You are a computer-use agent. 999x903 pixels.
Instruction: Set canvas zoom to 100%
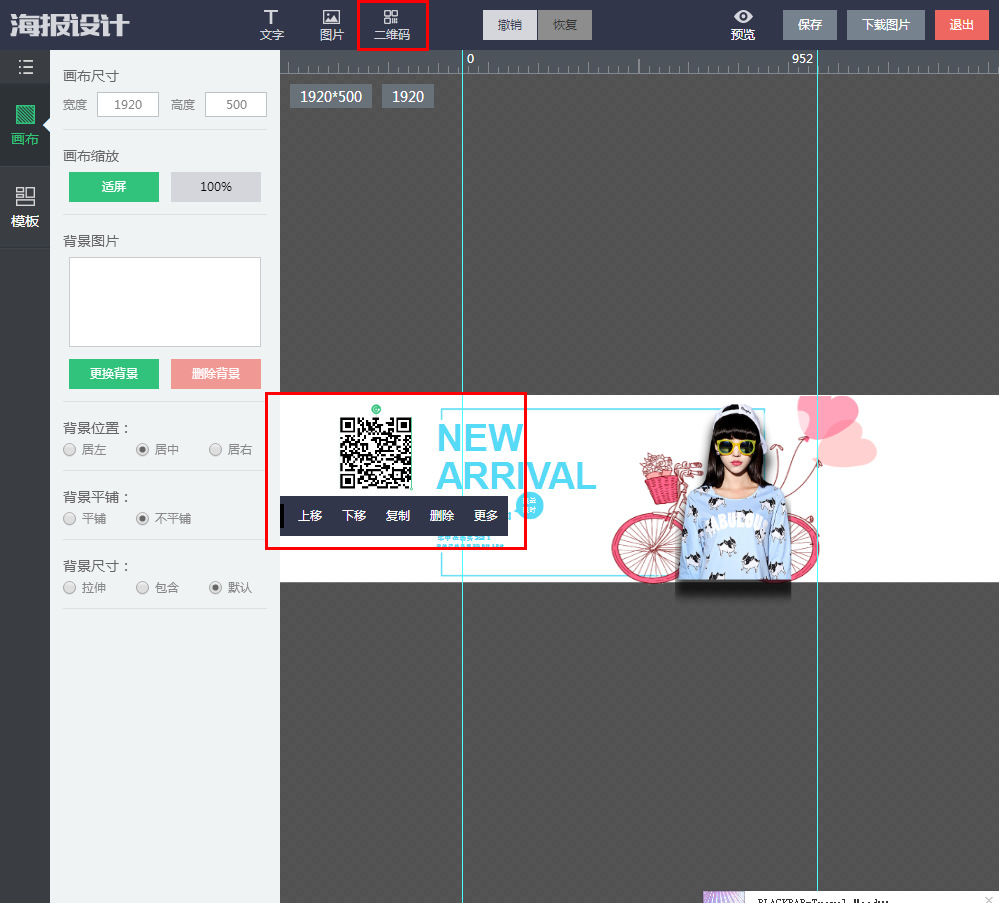[x=216, y=187]
